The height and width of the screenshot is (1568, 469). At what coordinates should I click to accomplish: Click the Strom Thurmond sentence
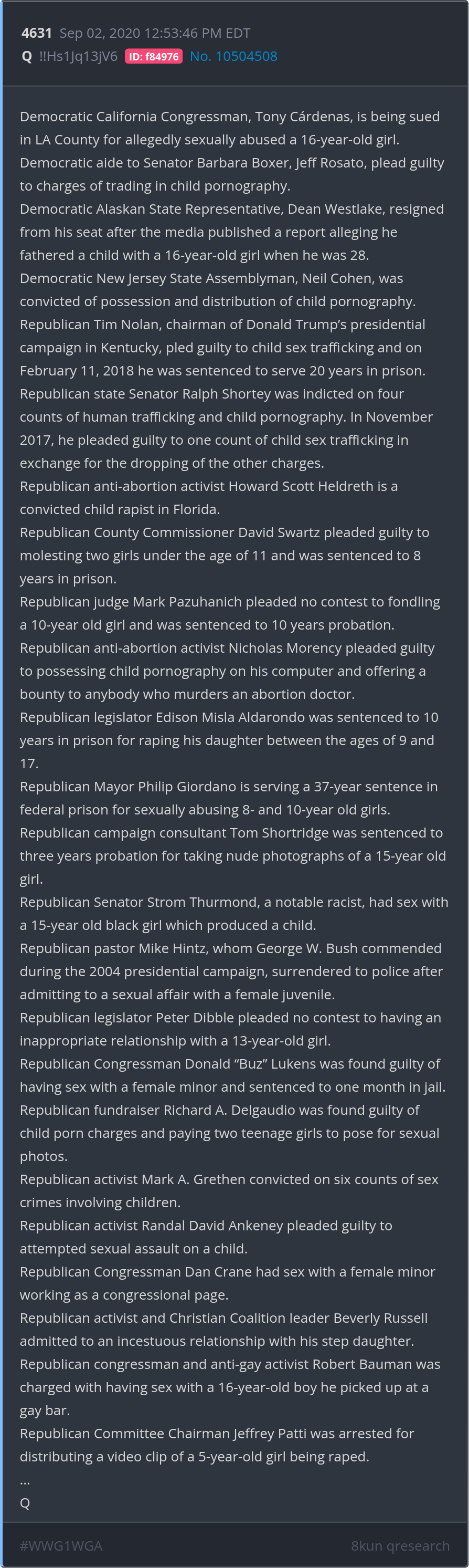[x=233, y=914]
